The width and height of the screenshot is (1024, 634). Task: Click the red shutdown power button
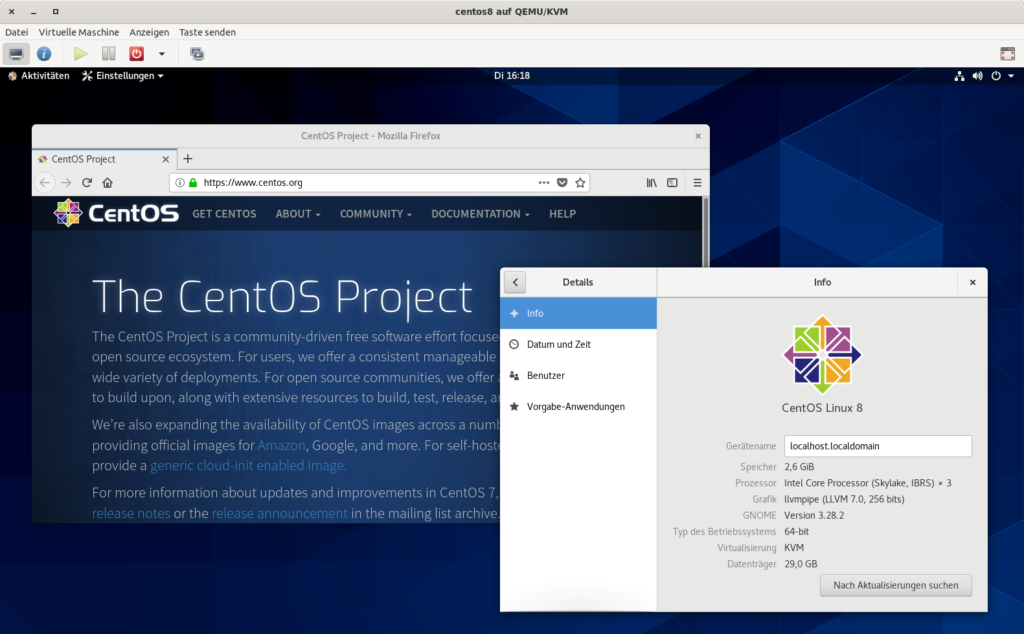(136, 54)
